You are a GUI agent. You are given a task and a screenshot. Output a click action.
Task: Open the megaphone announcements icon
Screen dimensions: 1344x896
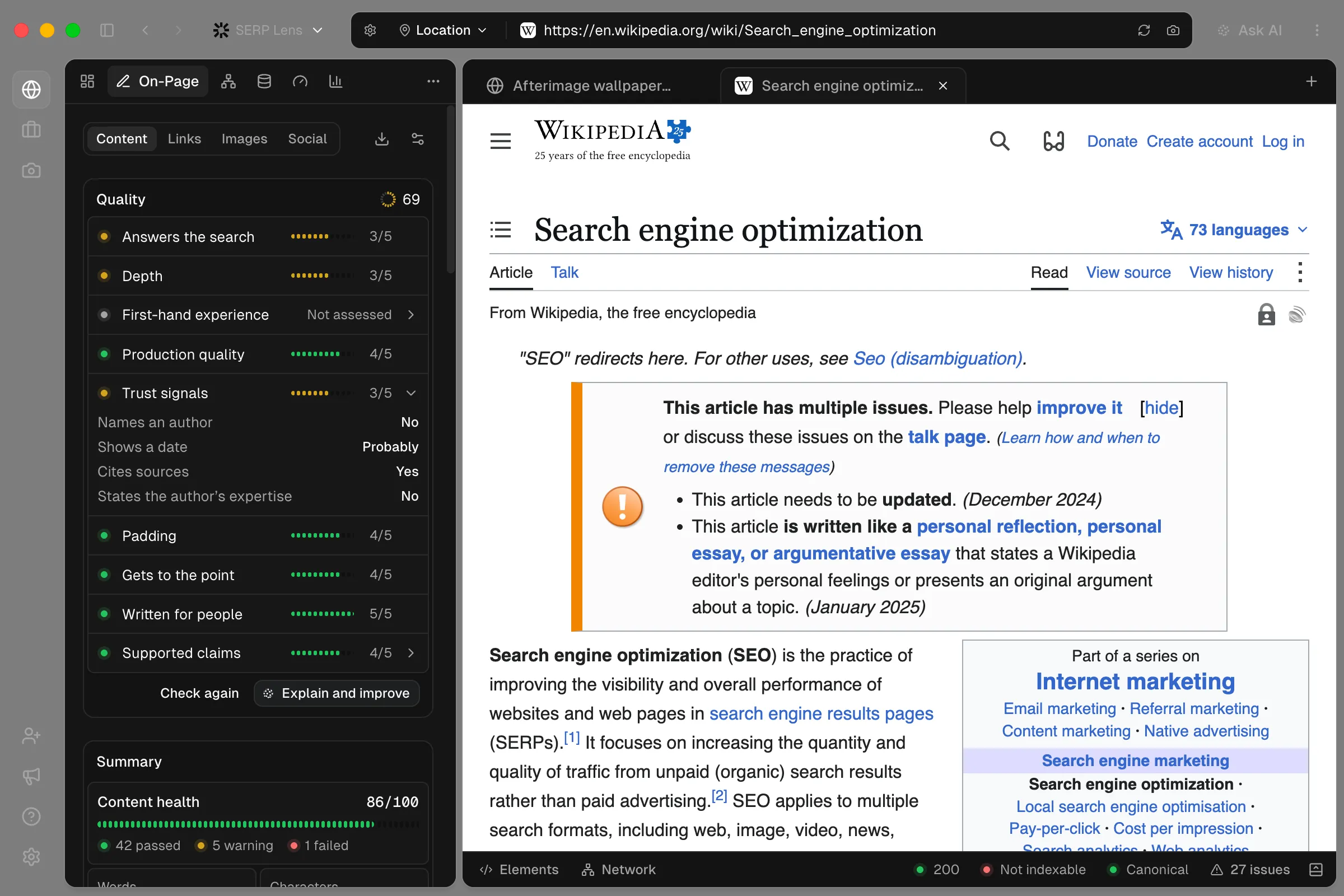click(x=31, y=776)
